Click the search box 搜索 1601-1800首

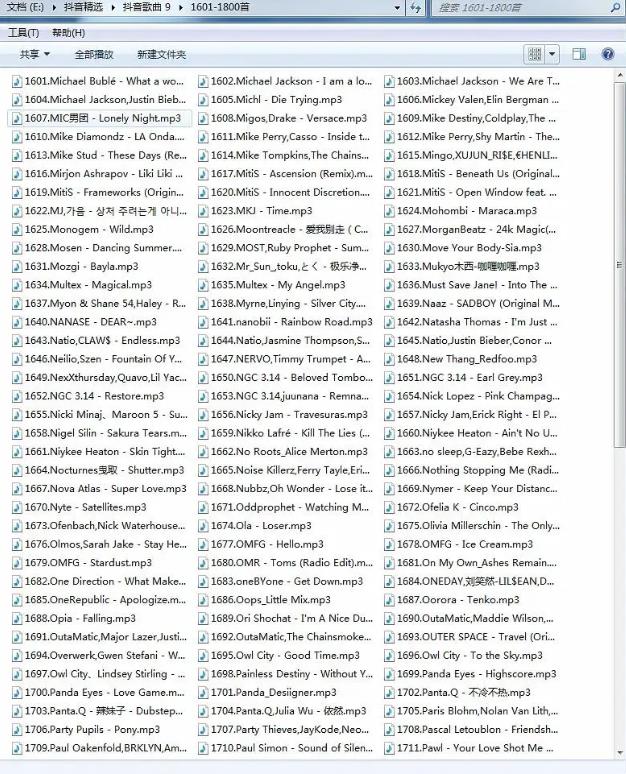click(x=521, y=8)
